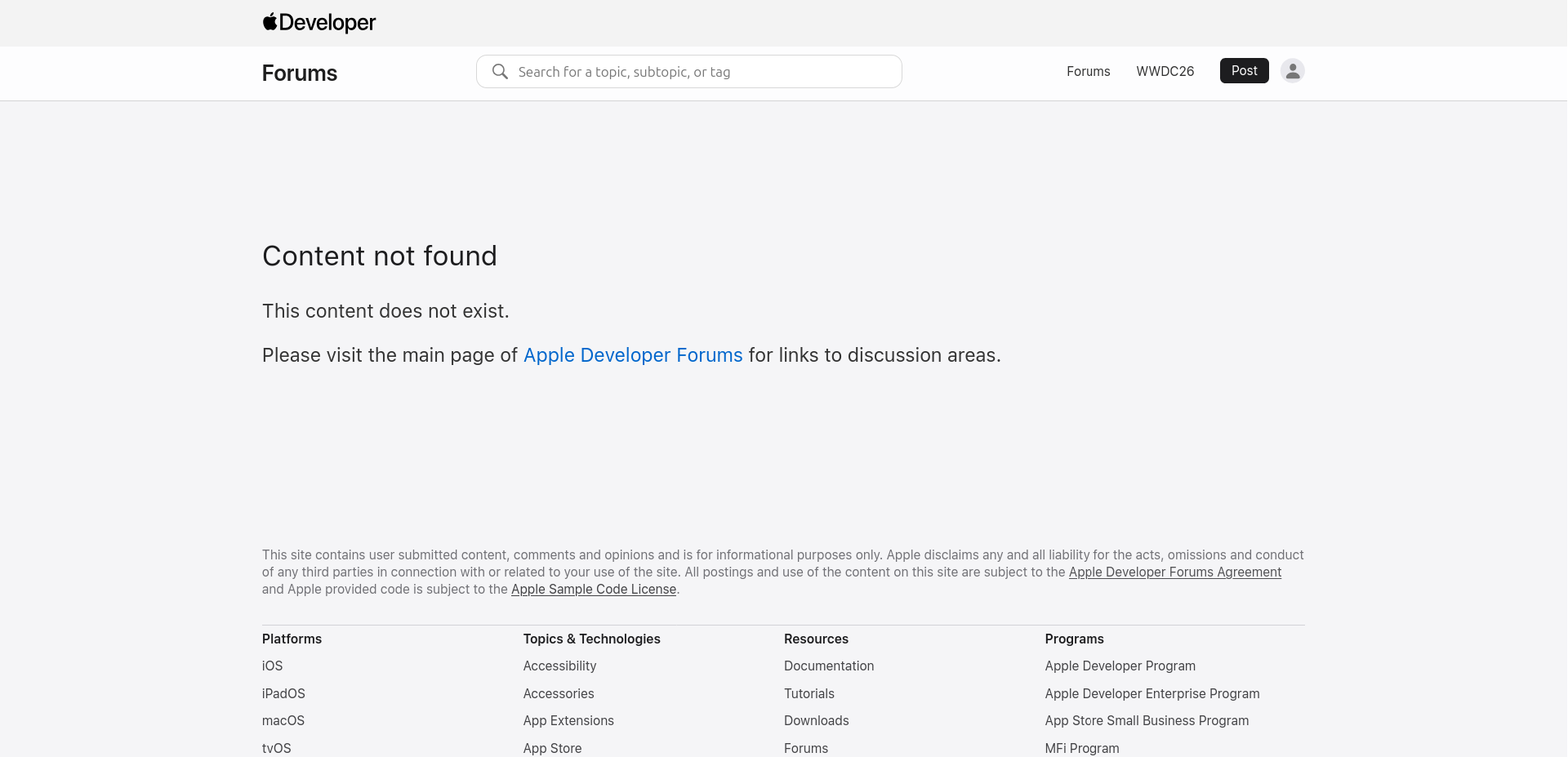Open Documentation resource link
The width and height of the screenshot is (1568, 757).
[x=829, y=666]
